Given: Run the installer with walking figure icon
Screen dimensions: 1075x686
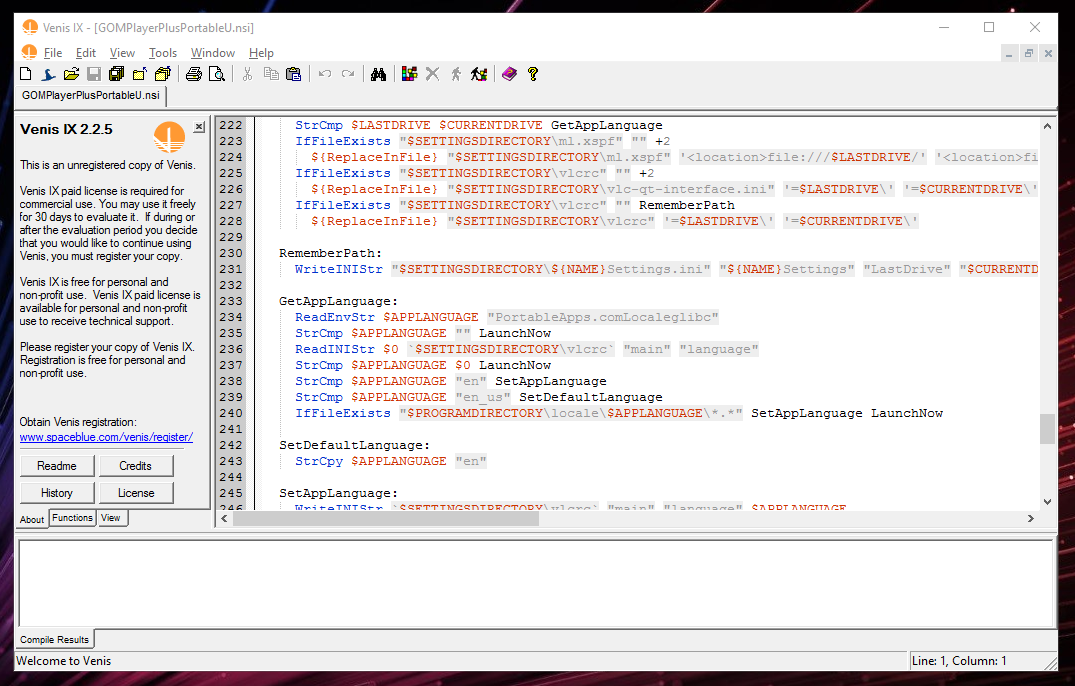Looking at the screenshot, I should pos(456,74).
